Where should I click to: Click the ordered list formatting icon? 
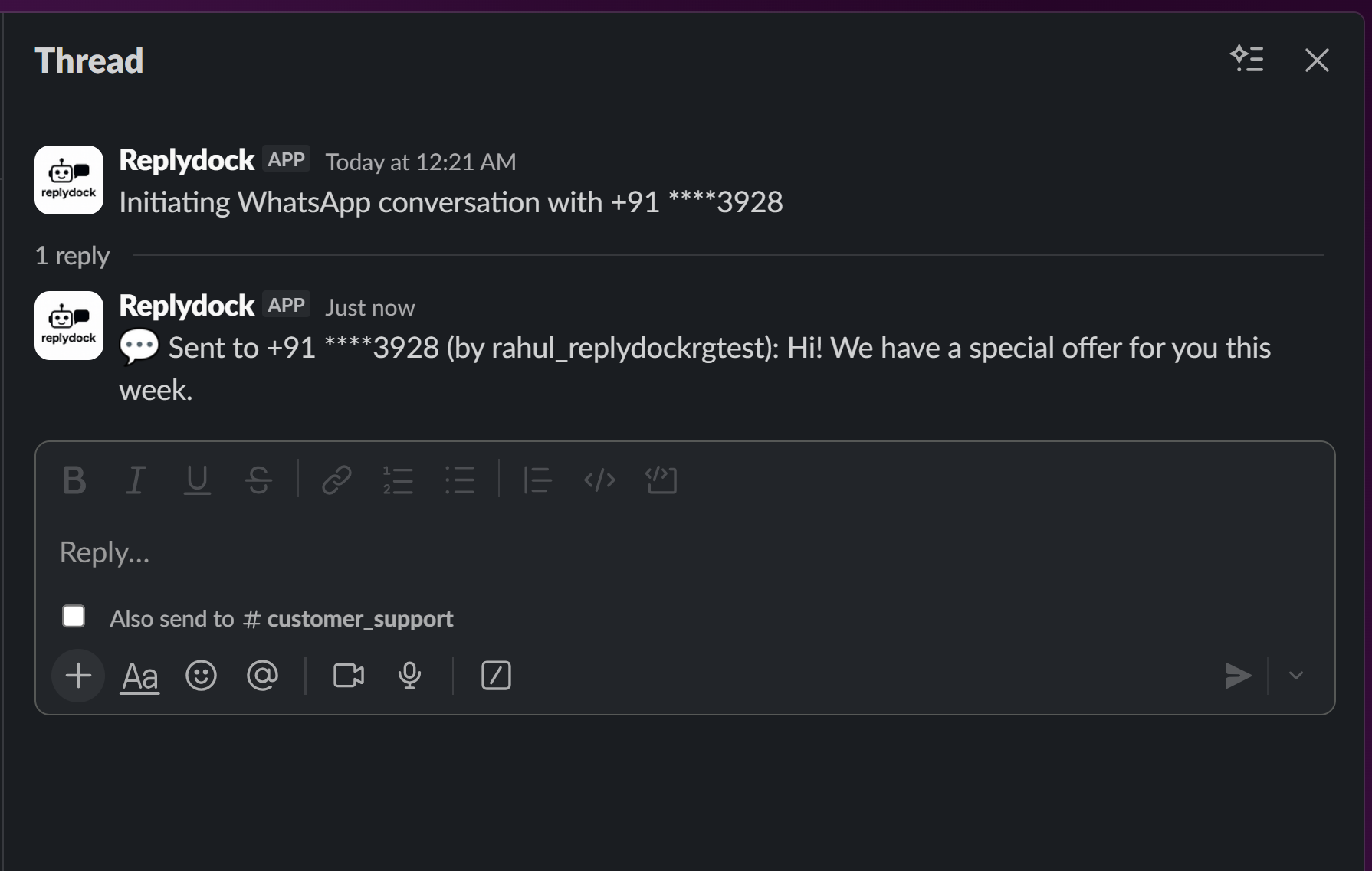click(x=398, y=480)
